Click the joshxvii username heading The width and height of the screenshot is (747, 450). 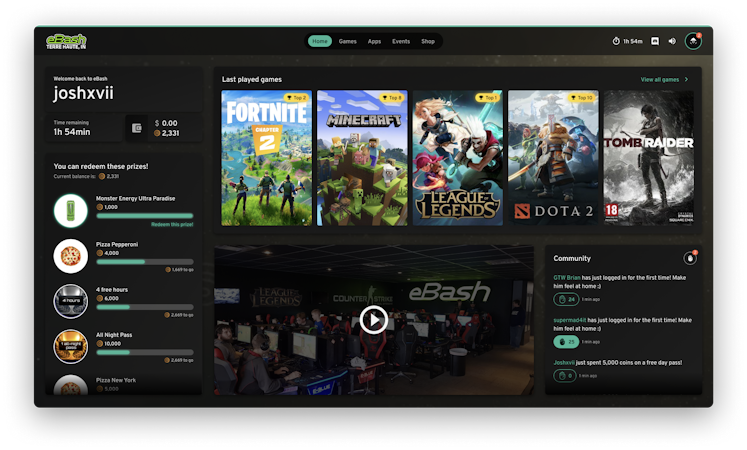83,93
